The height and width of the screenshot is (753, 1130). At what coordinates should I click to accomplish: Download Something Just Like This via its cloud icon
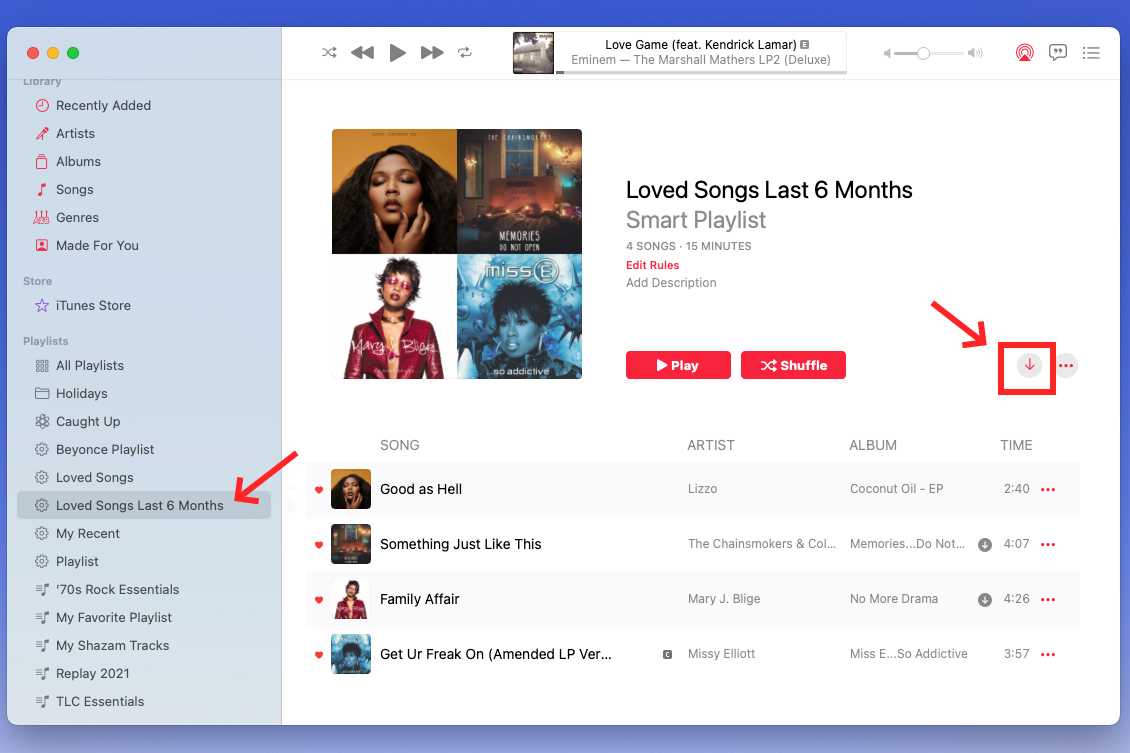[984, 544]
